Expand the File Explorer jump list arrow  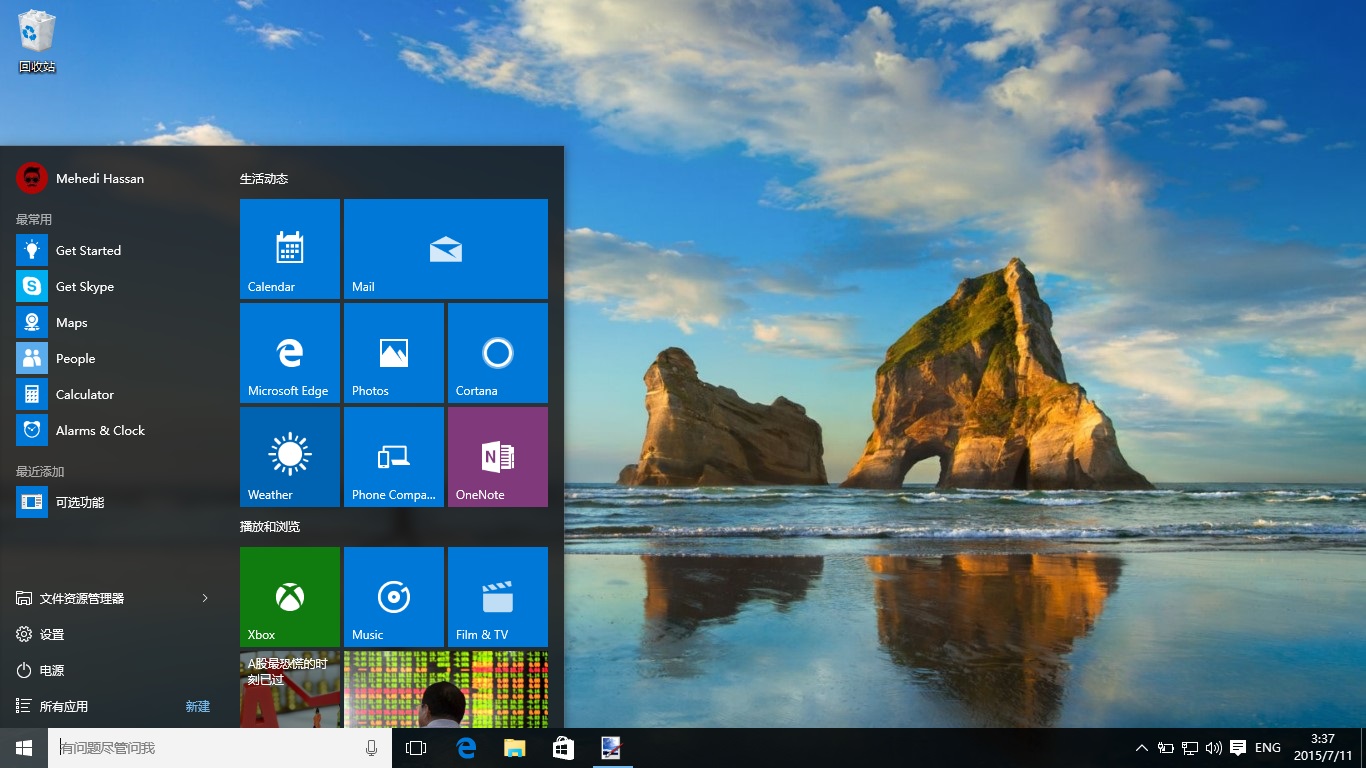click(x=205, y=598)
